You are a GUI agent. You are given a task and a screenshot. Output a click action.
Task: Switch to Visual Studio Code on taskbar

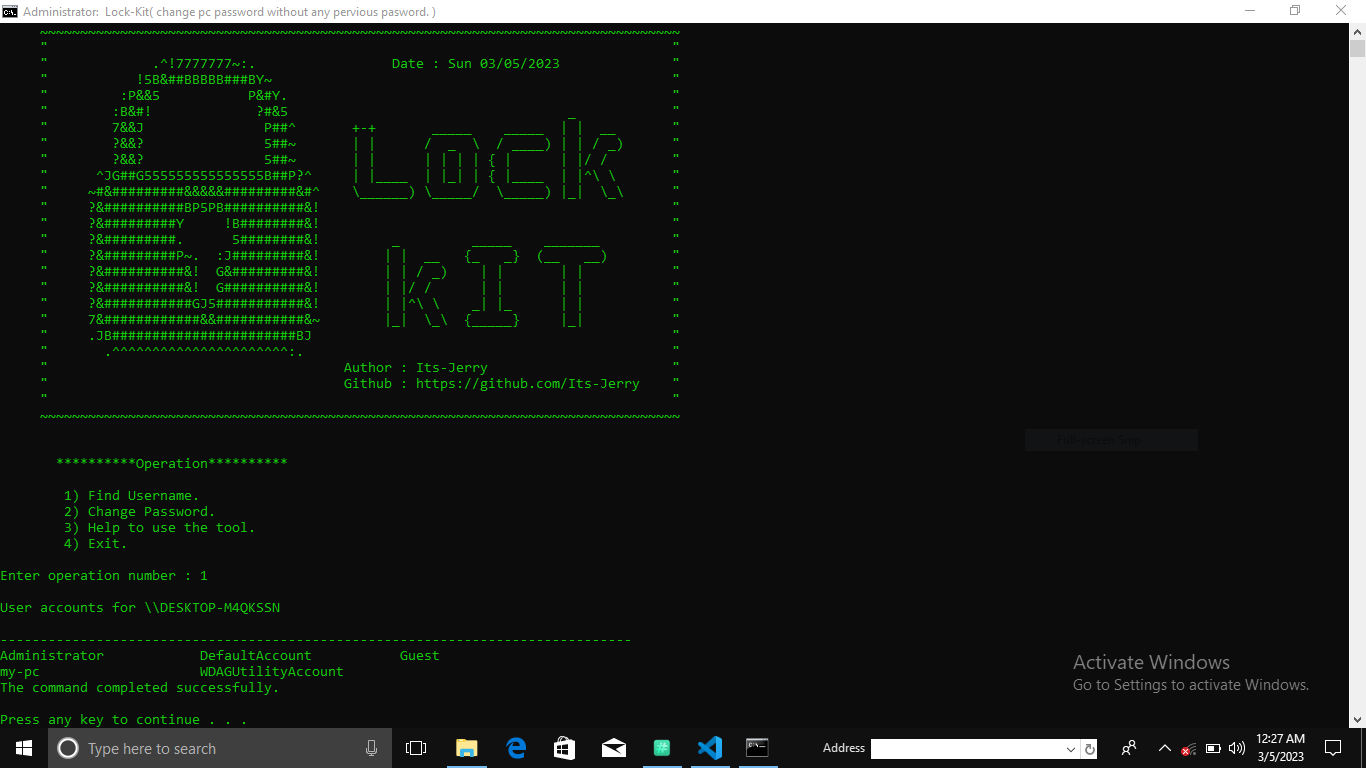pos(710,748)
